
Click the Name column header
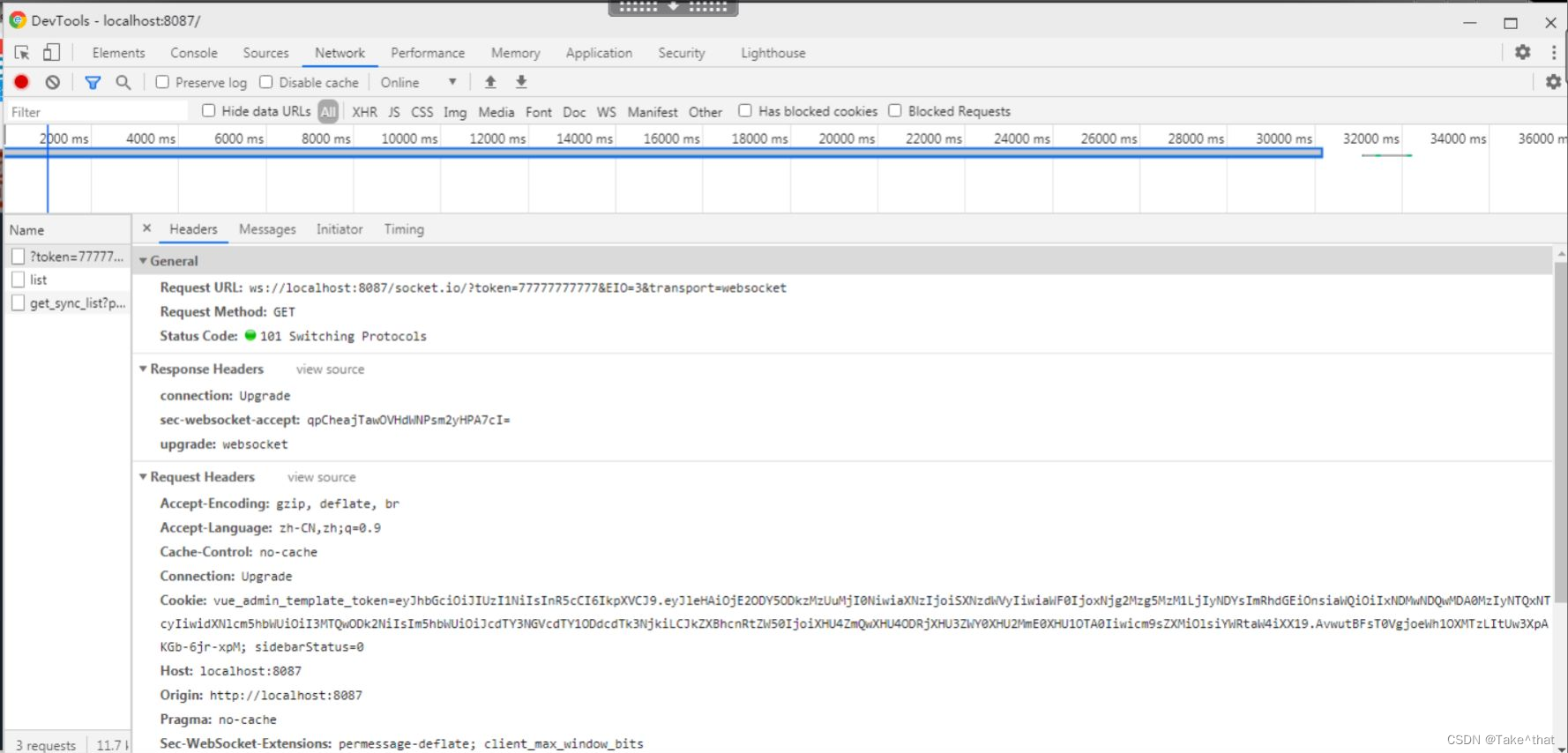67,230
